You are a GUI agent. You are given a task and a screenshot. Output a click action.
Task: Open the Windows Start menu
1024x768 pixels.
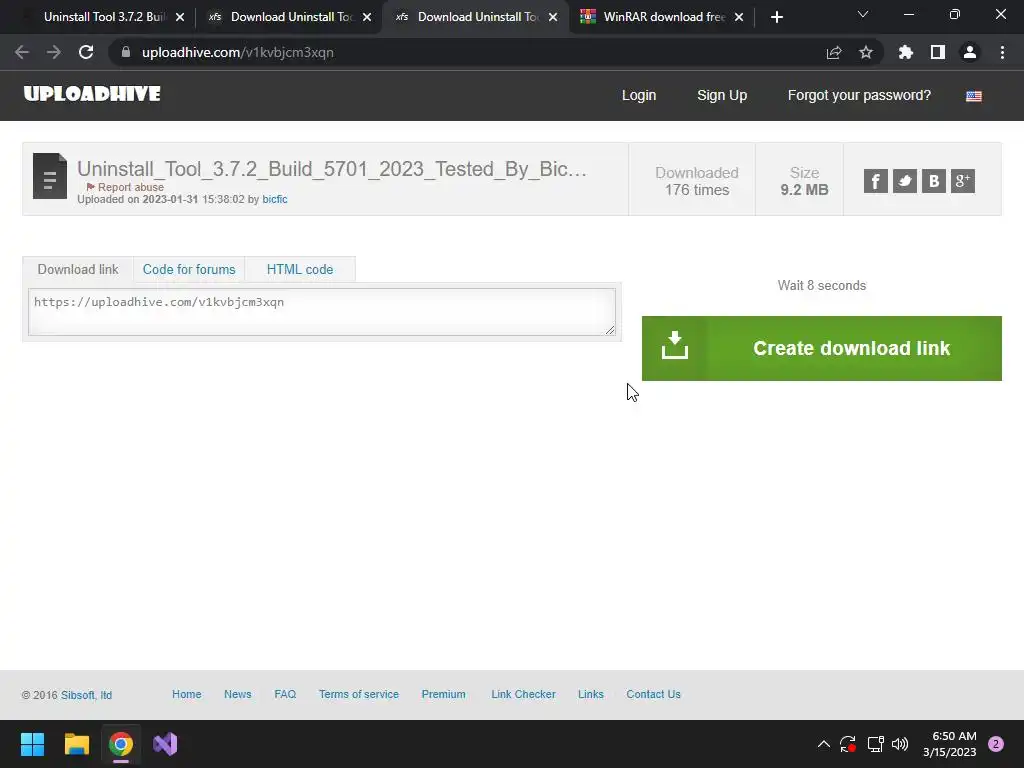tap(32, 744)
